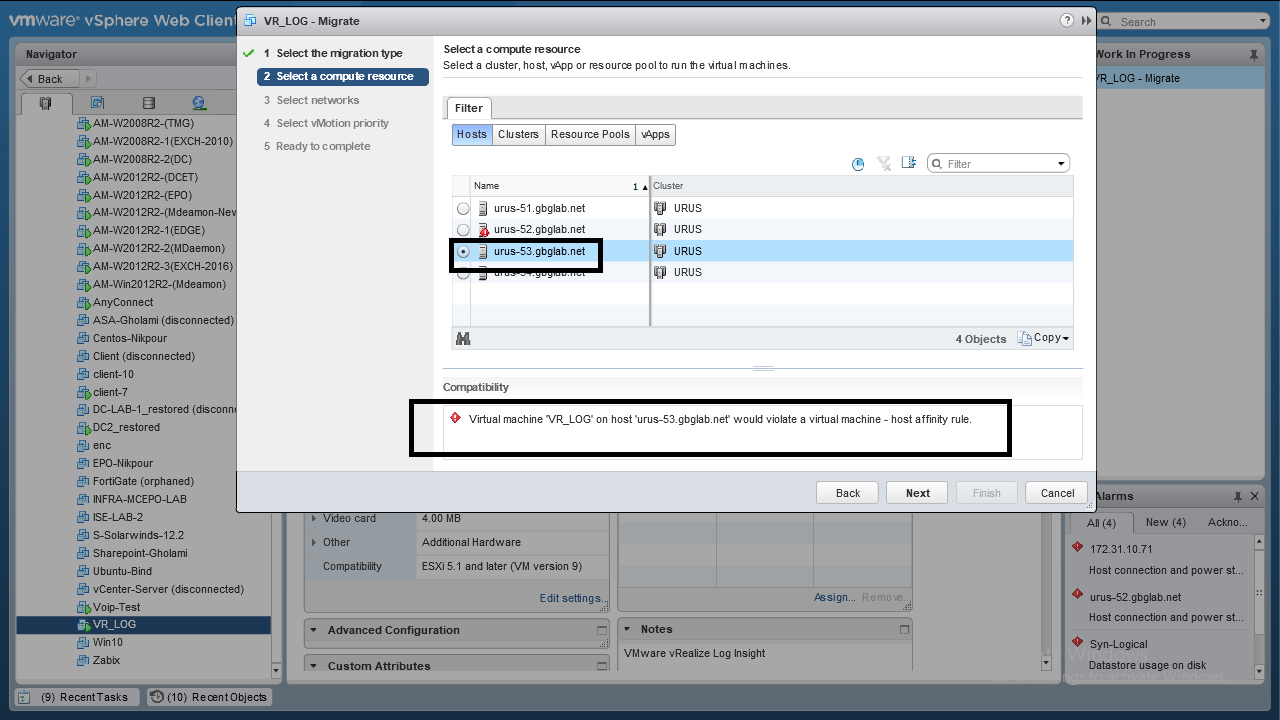Pin the Work In Progress panel

click(x=1254, y=54)
